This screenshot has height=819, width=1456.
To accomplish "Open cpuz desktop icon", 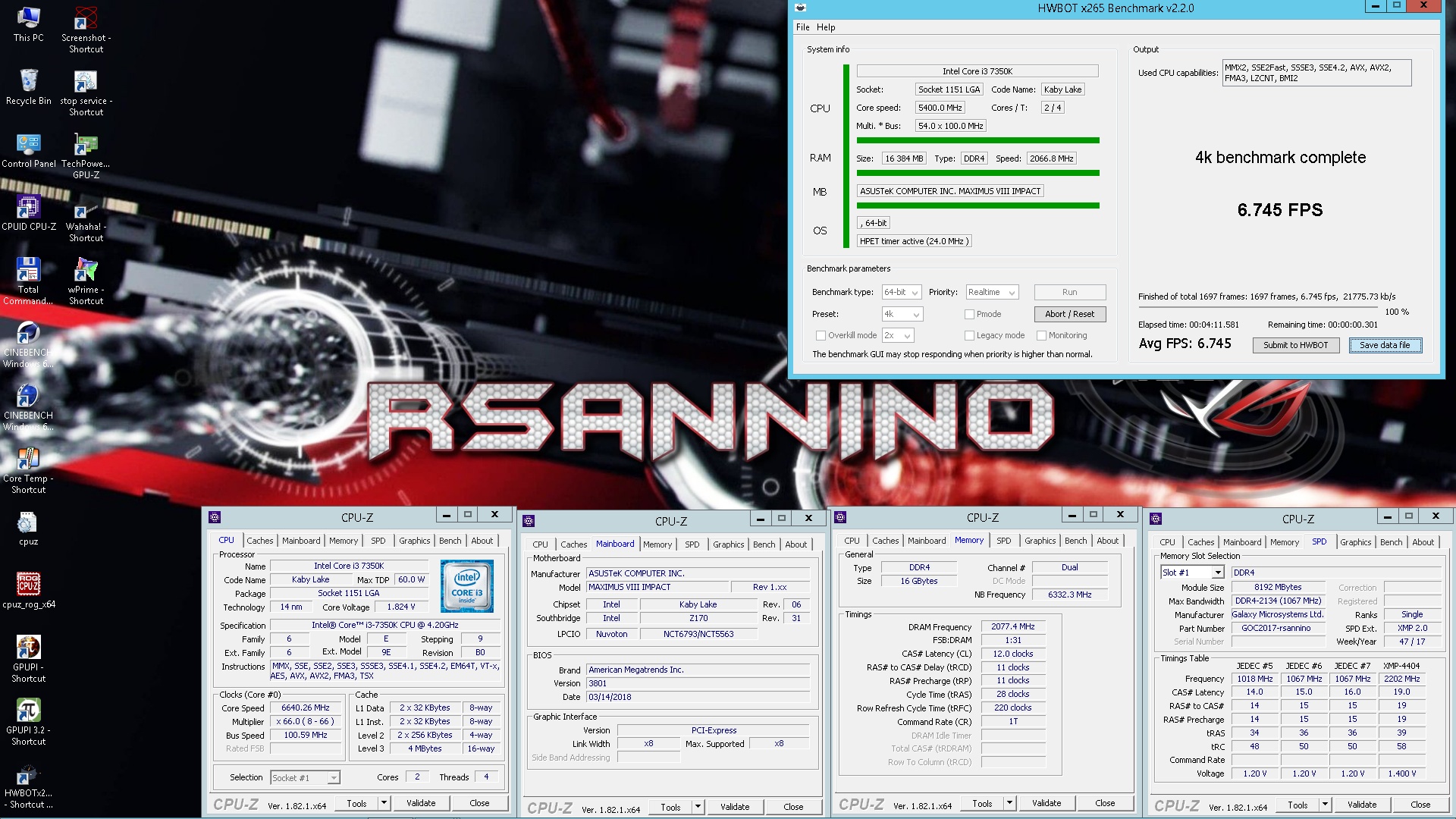I will point(28,529).
